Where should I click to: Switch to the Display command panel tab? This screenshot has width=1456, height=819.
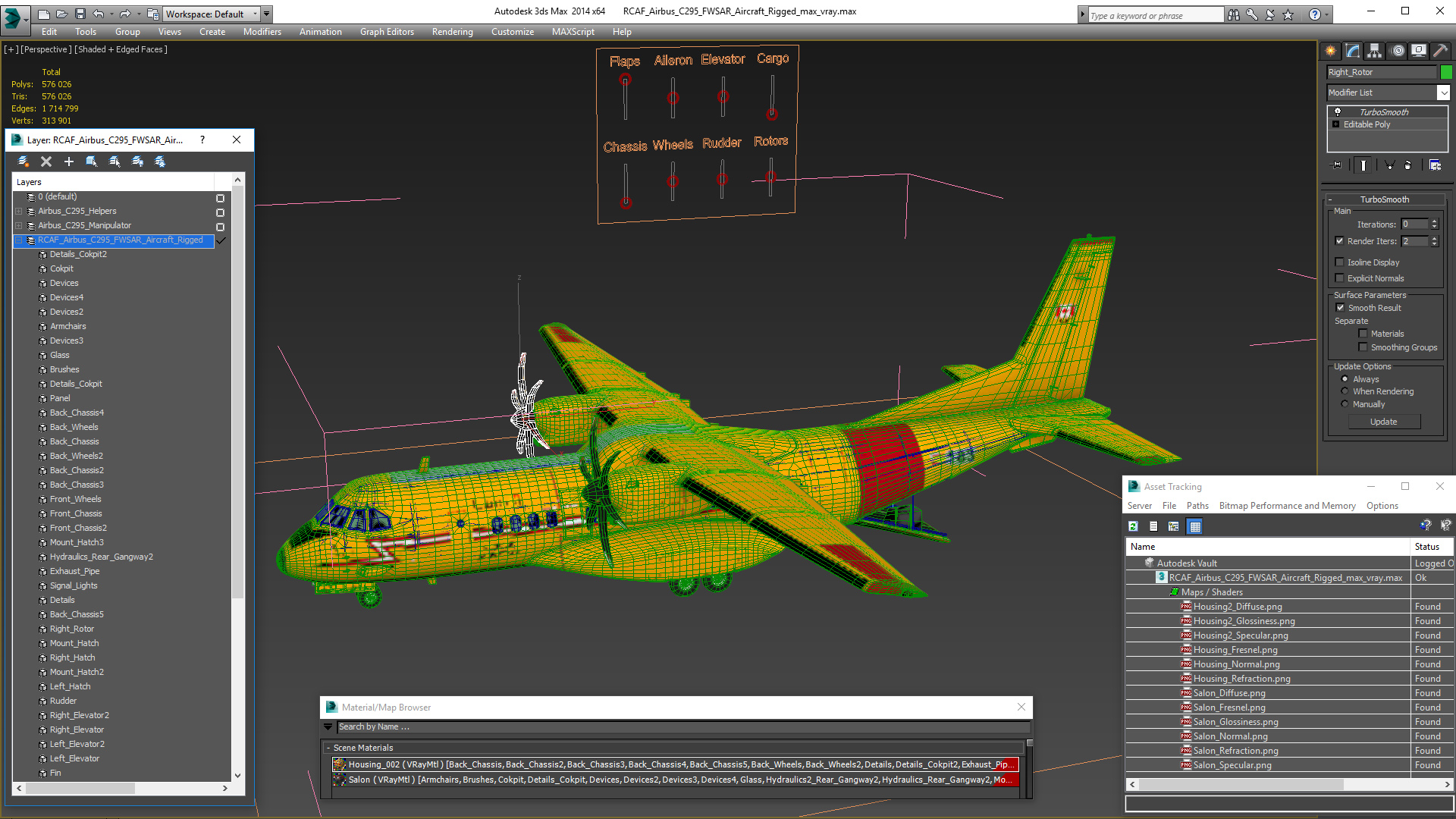[1419, 51]
